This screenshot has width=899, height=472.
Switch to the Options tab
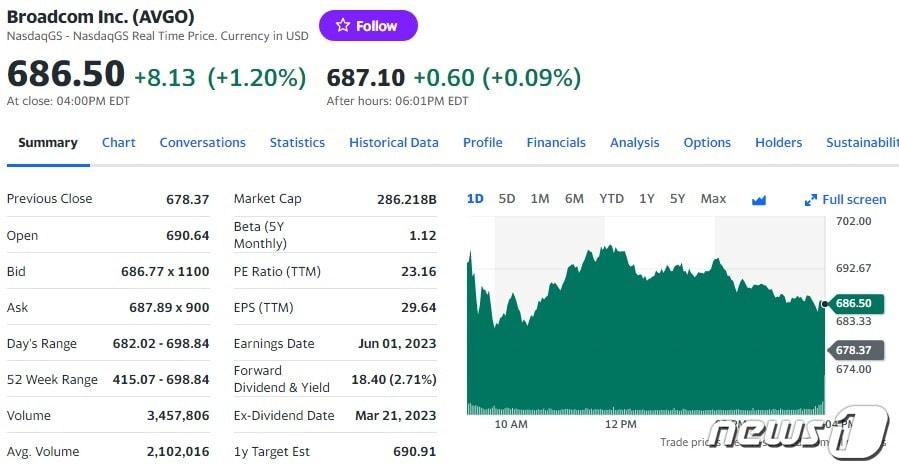pyautogui.click(x=707, y=142)
